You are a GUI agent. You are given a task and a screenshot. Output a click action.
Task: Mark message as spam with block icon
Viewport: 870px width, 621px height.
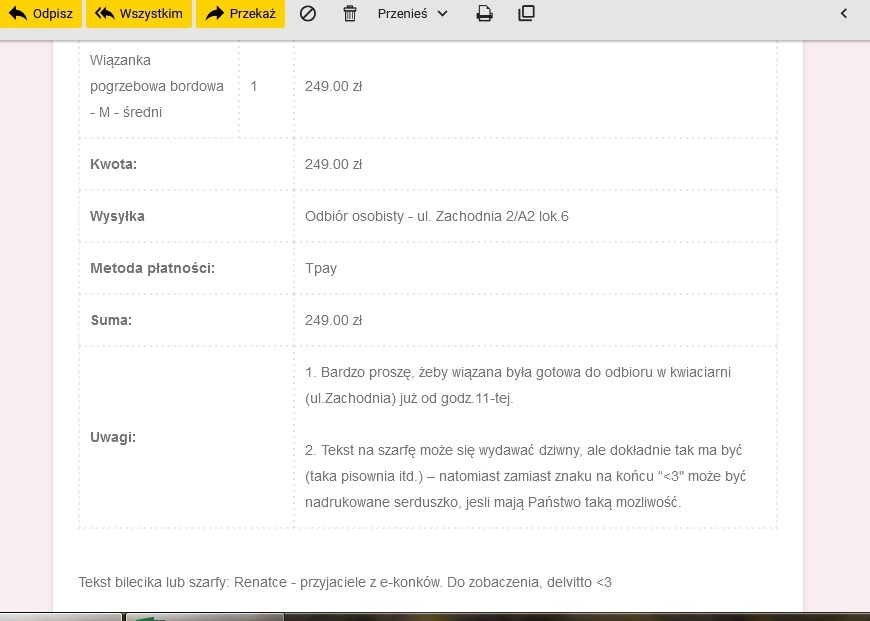[x=308, y=14]
